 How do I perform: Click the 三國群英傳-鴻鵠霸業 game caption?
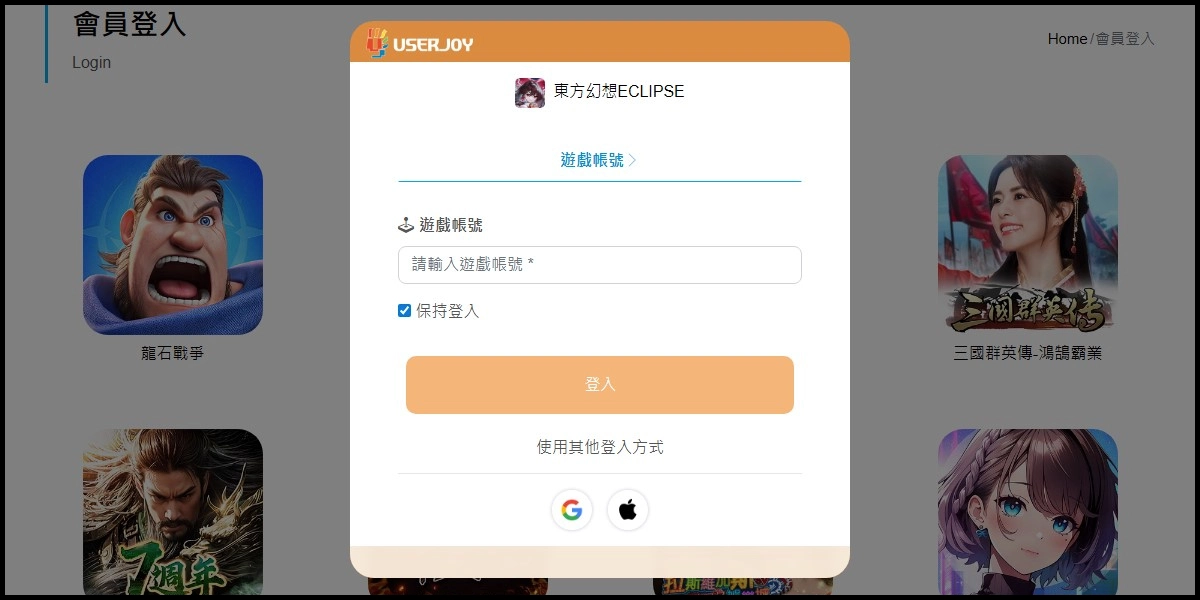coord(1028,353)
